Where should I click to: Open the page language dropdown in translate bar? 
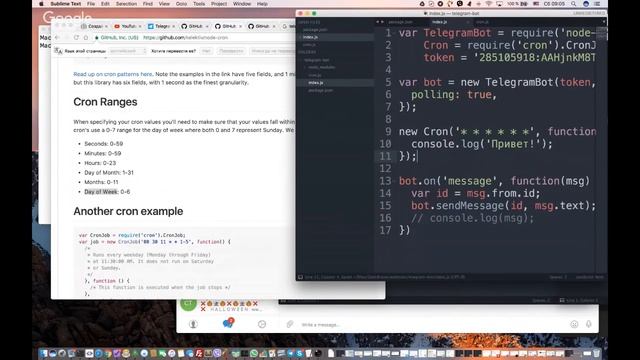click(x=128, y=51)
